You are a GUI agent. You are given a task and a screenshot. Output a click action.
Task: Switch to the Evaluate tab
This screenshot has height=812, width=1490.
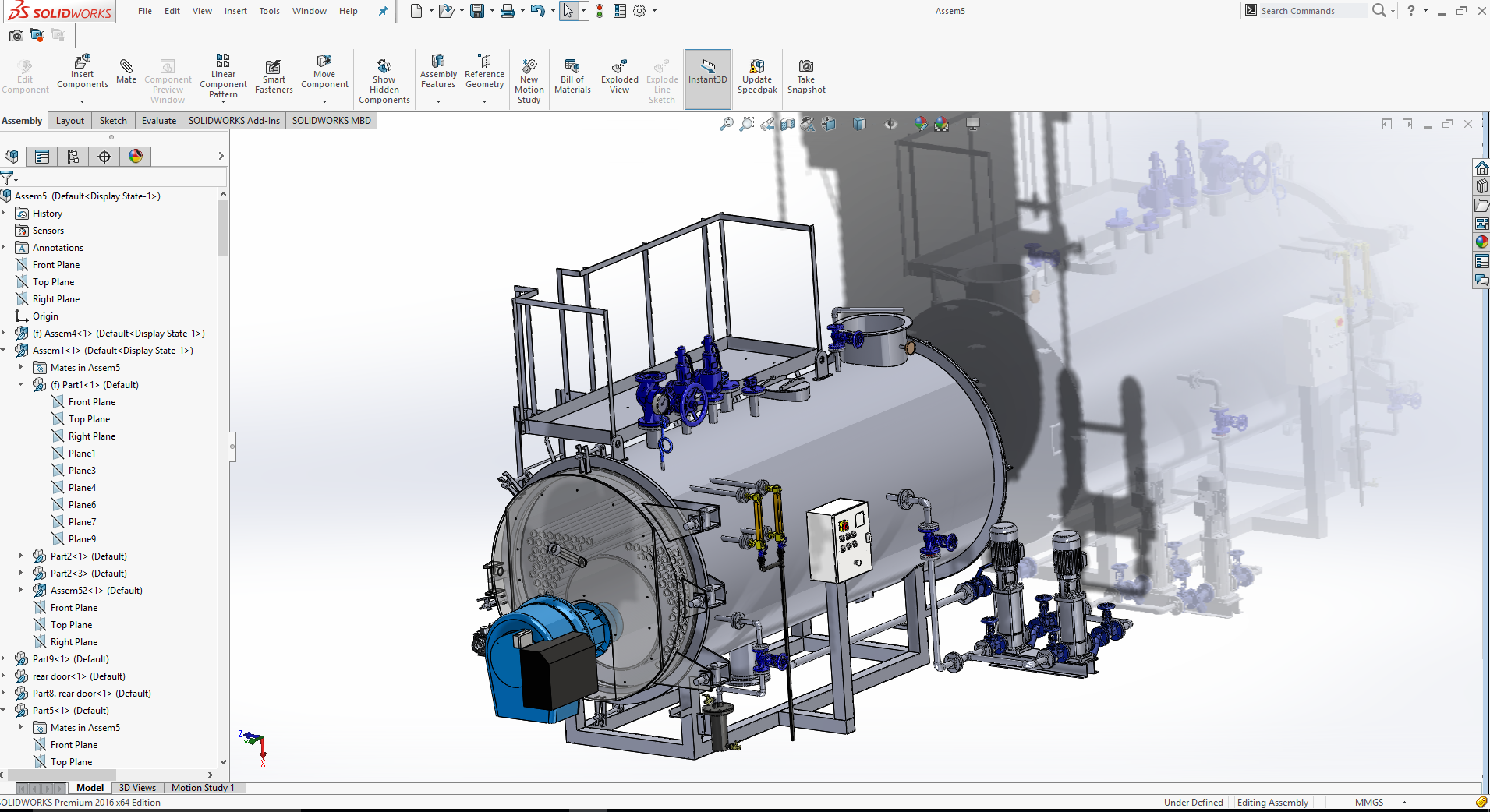[x=158, y=121]
